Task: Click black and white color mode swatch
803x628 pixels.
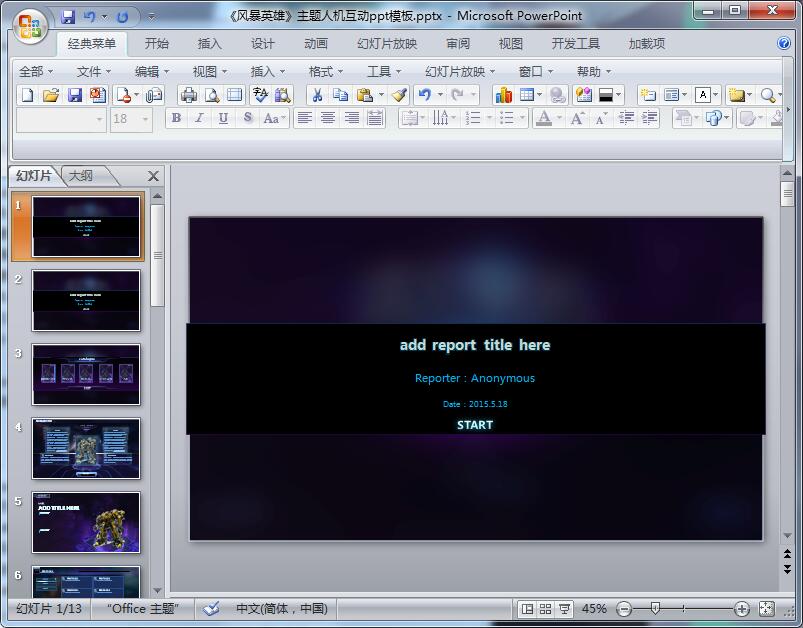Action: [606, 95]
